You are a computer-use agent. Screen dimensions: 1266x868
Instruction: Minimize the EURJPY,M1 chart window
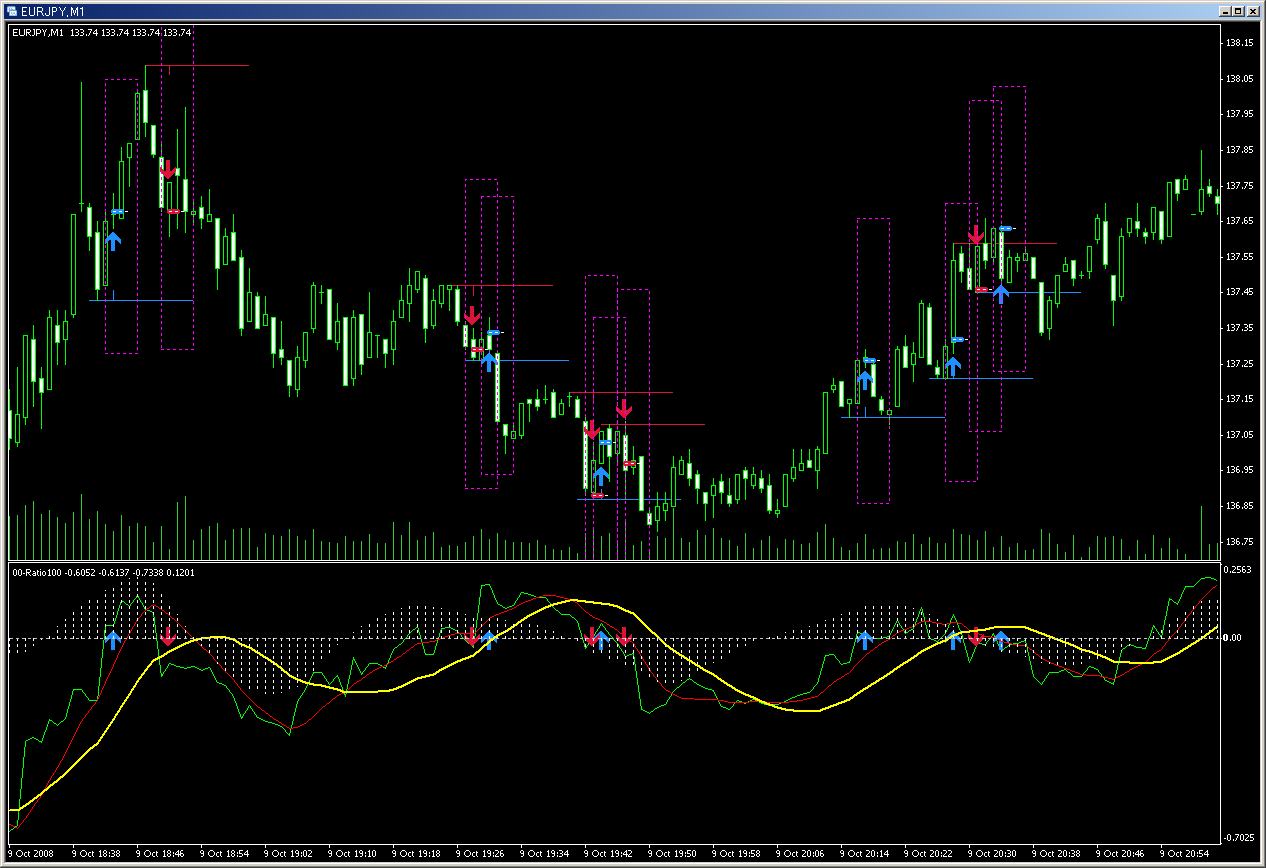click(1226, 11)
